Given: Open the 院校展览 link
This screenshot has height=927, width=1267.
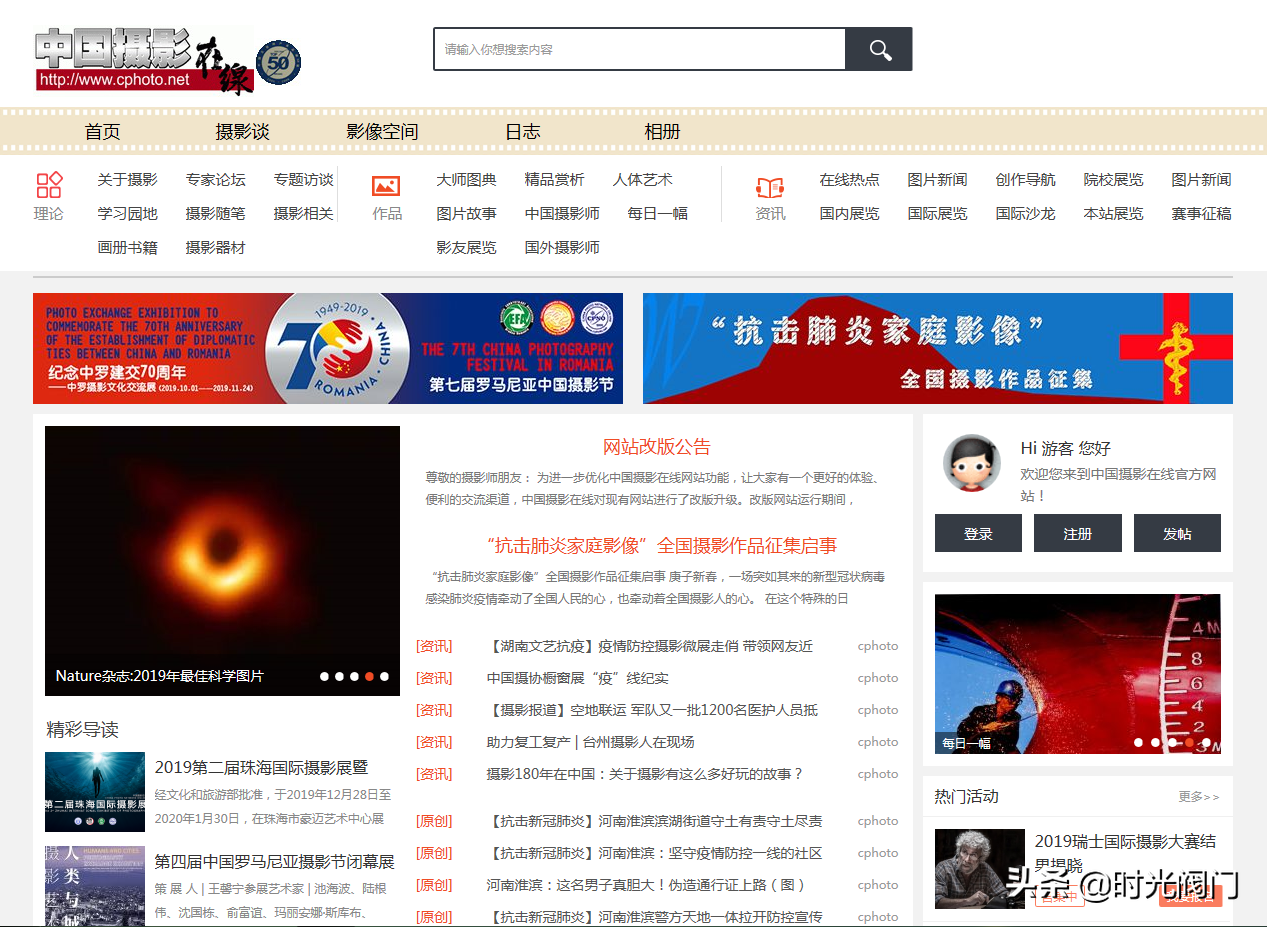Looking at the screenshot, I should (1113, 180).
